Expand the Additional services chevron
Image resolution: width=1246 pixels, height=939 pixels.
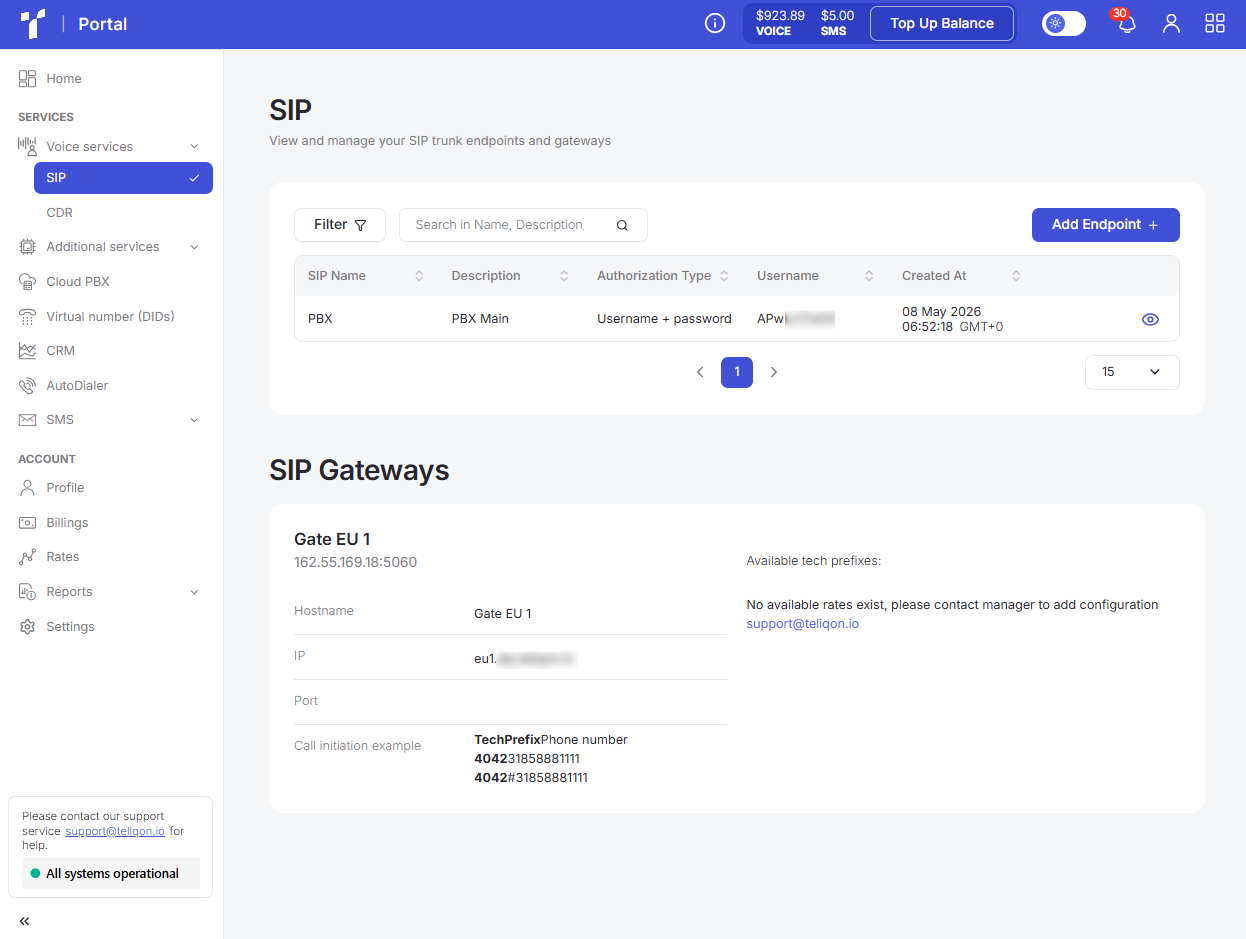pos(195,247)
